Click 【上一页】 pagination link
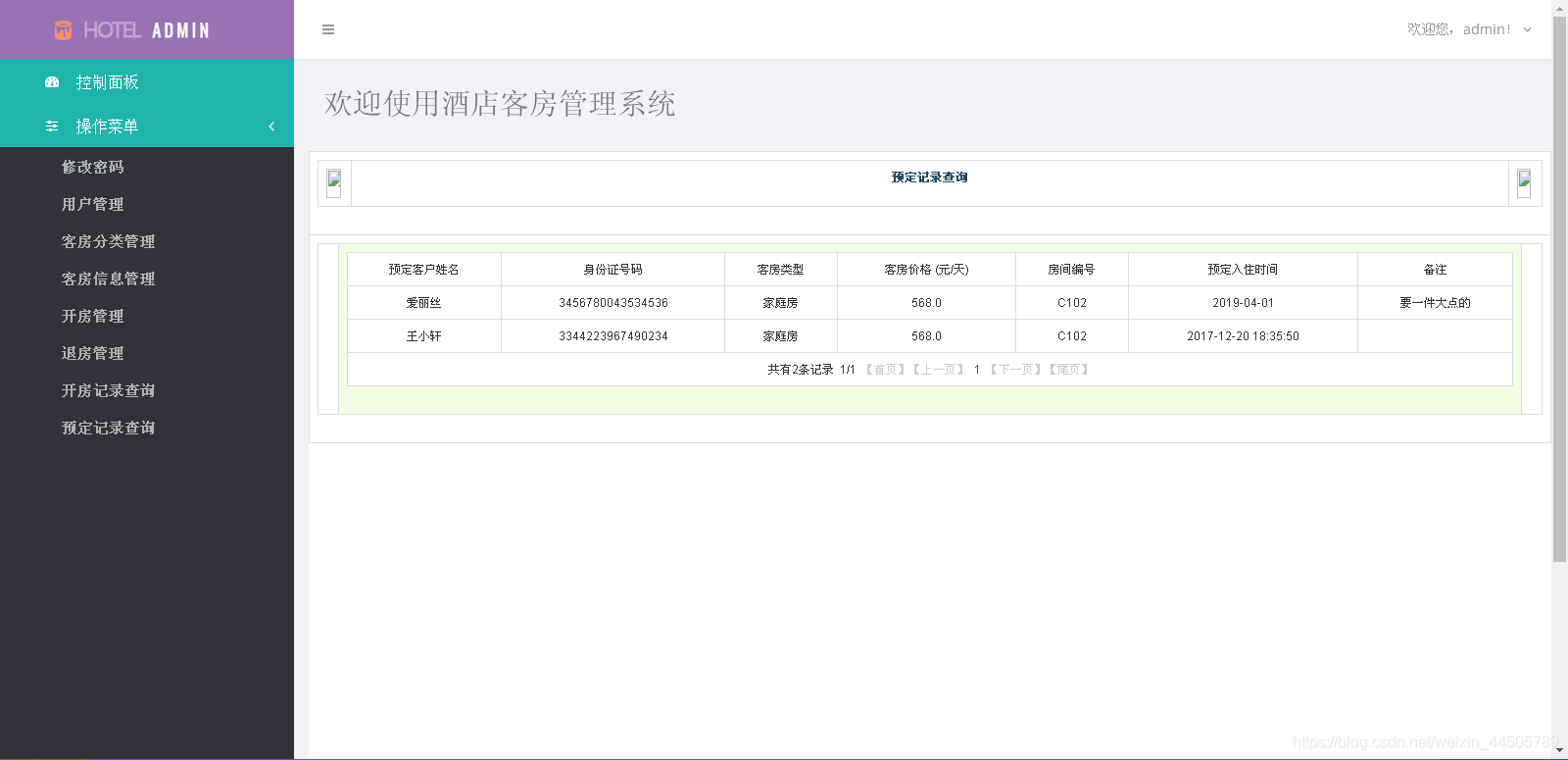Viewport: 1568px width, 760px height. (x=938, y=370)
